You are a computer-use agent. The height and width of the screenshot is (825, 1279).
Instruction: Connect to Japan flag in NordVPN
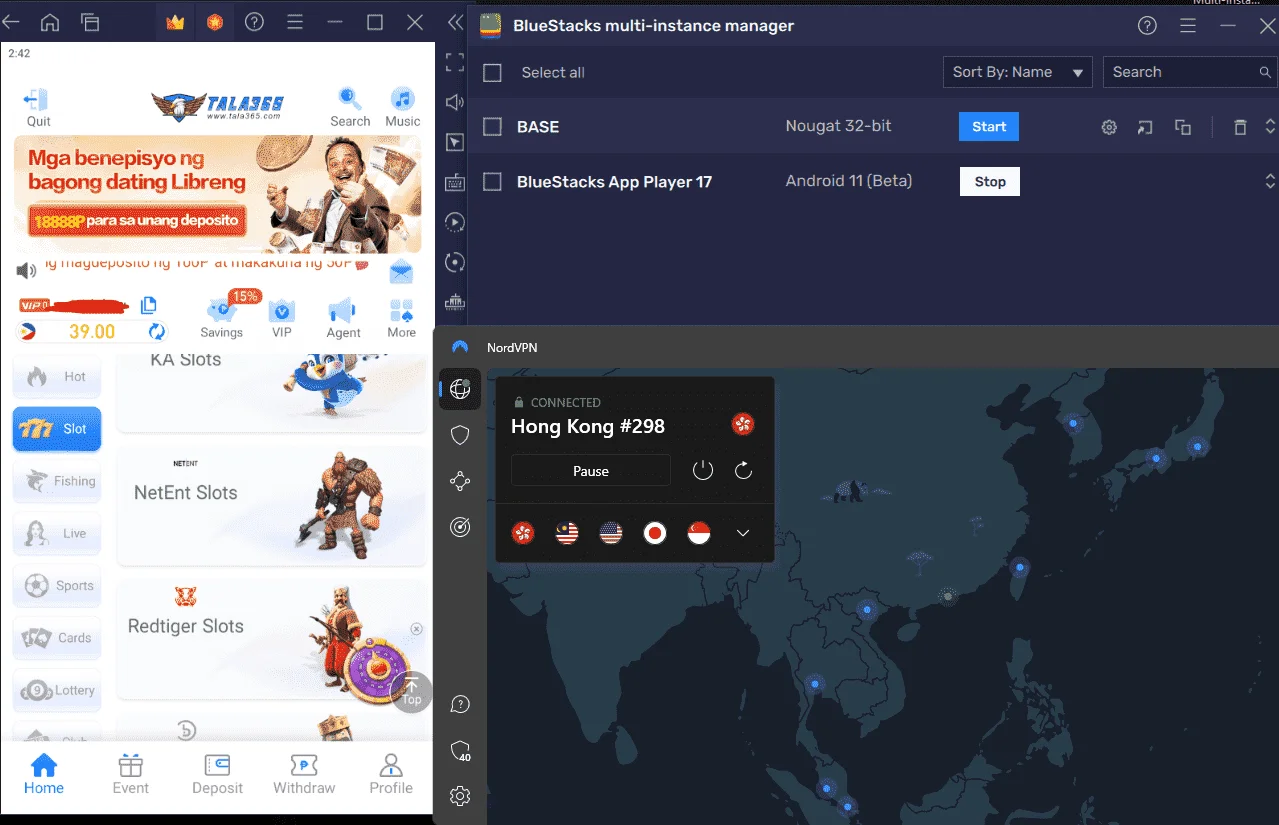coord(655,533)
